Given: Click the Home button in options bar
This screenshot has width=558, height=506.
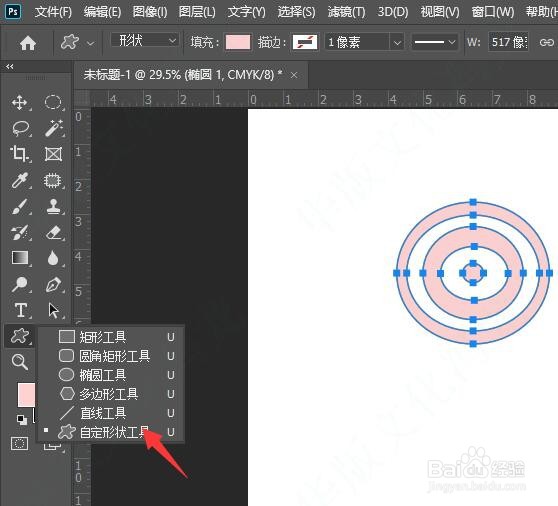Looking at the screenshot, I should 28,43.
